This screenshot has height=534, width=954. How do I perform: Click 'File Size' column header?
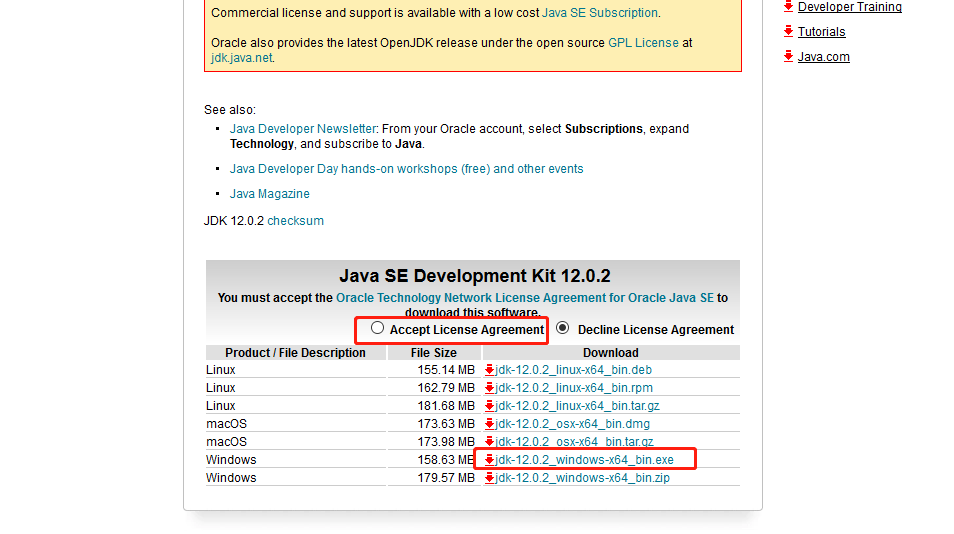point(434,353)
